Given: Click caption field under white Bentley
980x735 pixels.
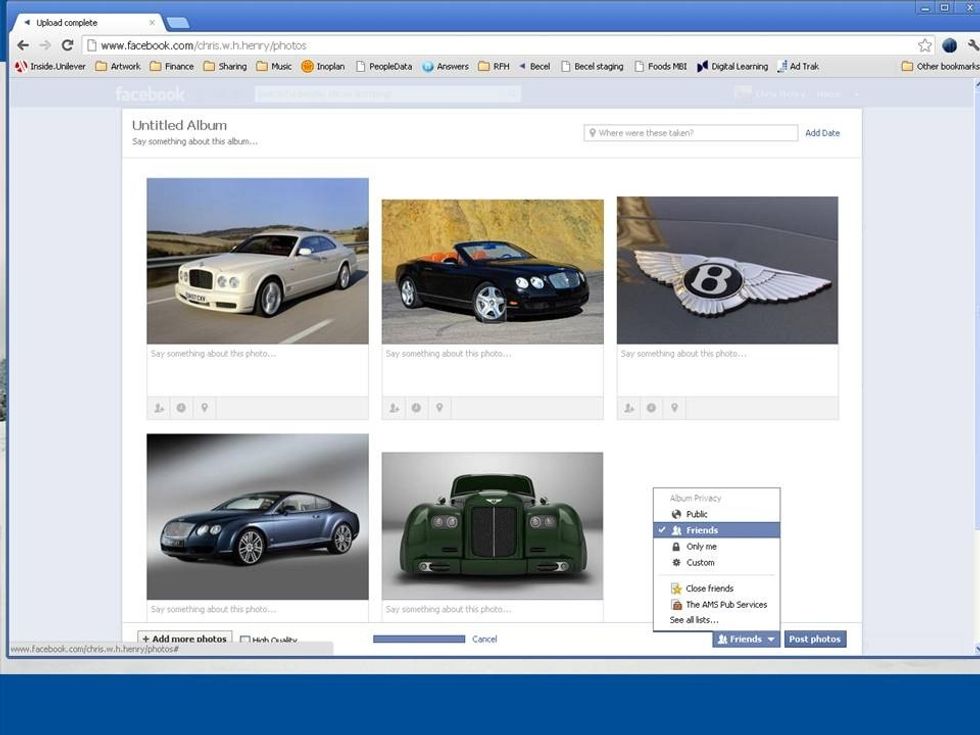Looking at the screenshot, I should point(258,370).
